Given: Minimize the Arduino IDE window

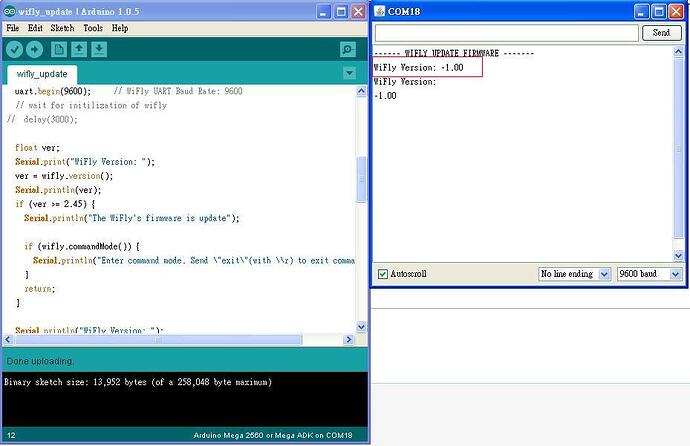Looking at the screenshot, I should click(x=323, y=12).
